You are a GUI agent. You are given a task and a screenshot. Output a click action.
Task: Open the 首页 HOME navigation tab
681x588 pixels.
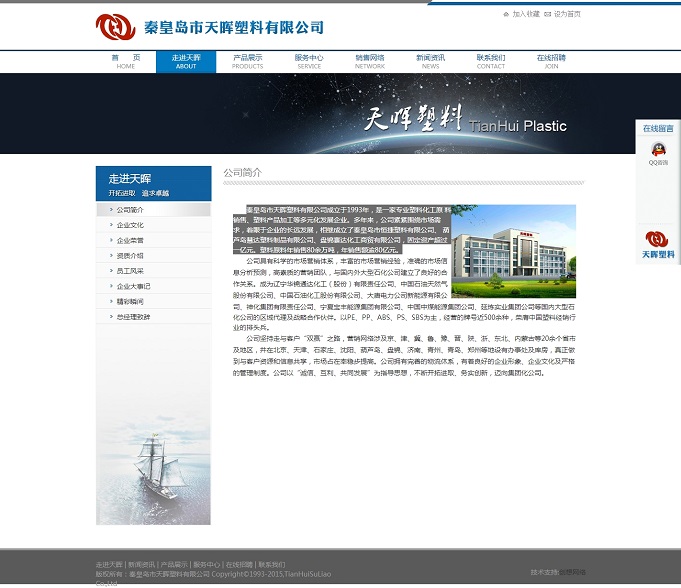126,61
